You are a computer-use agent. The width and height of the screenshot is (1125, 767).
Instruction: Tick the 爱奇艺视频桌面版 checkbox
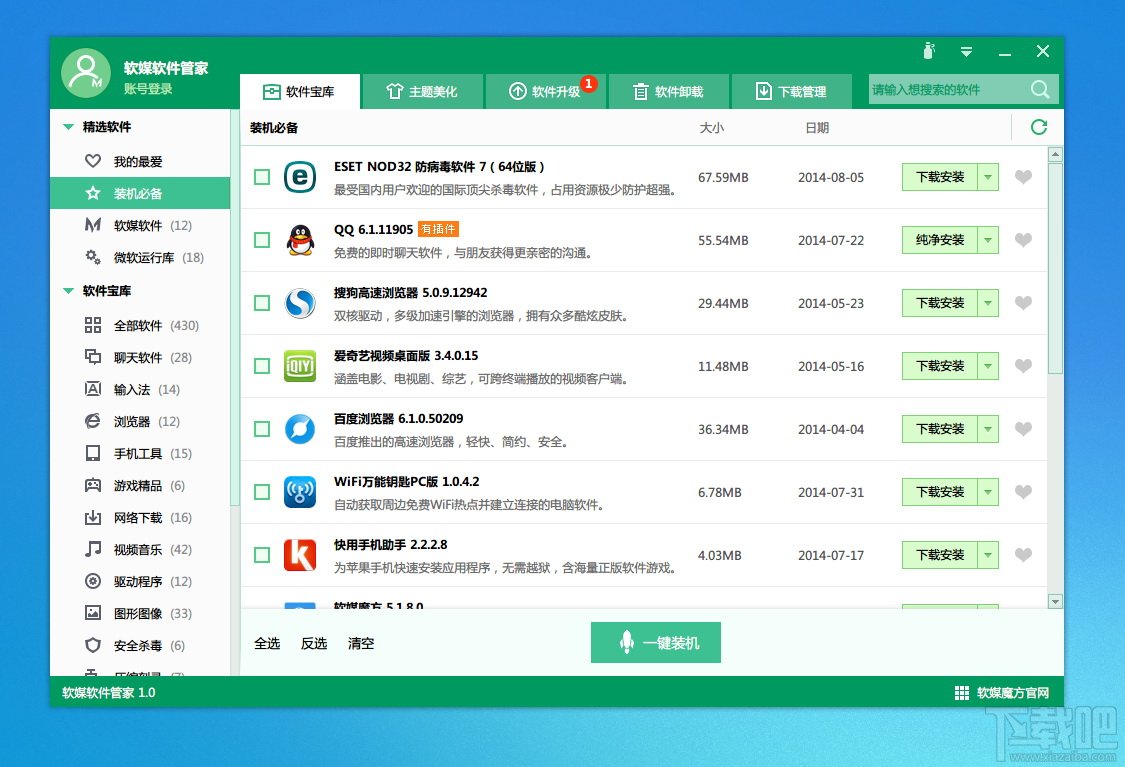(x=262, y=366)
